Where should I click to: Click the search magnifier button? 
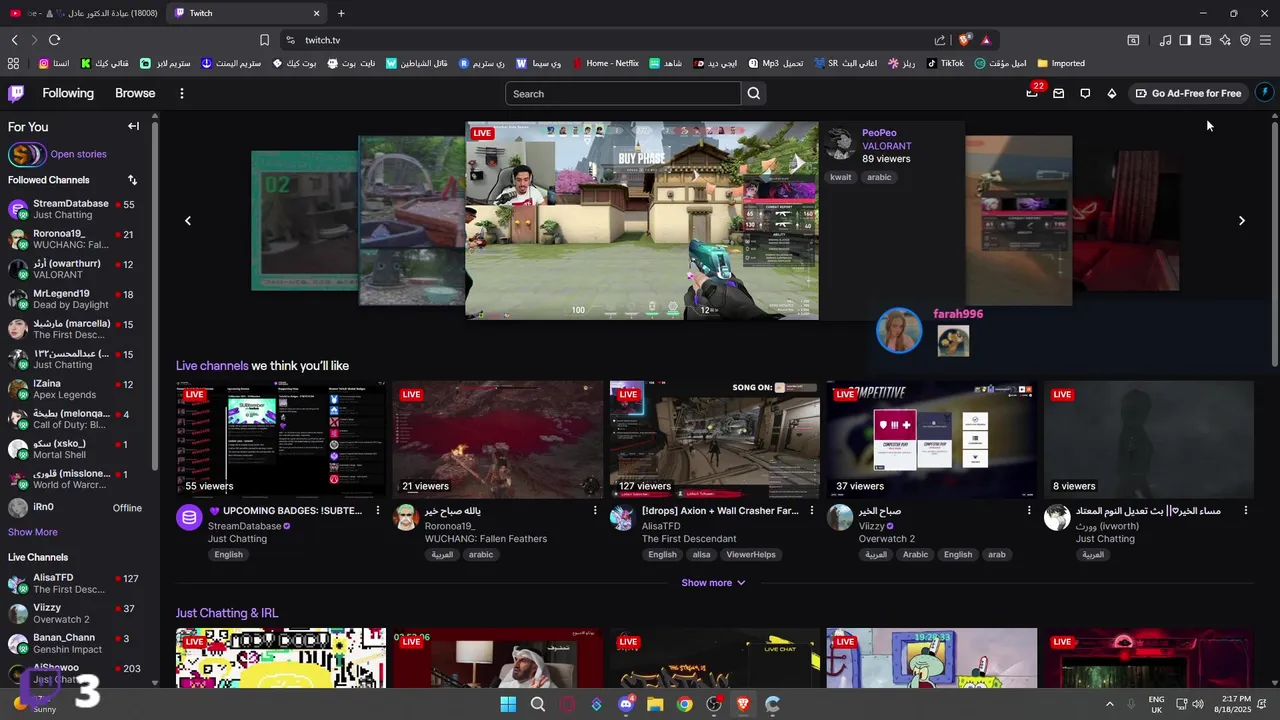(x=754, y=93)
